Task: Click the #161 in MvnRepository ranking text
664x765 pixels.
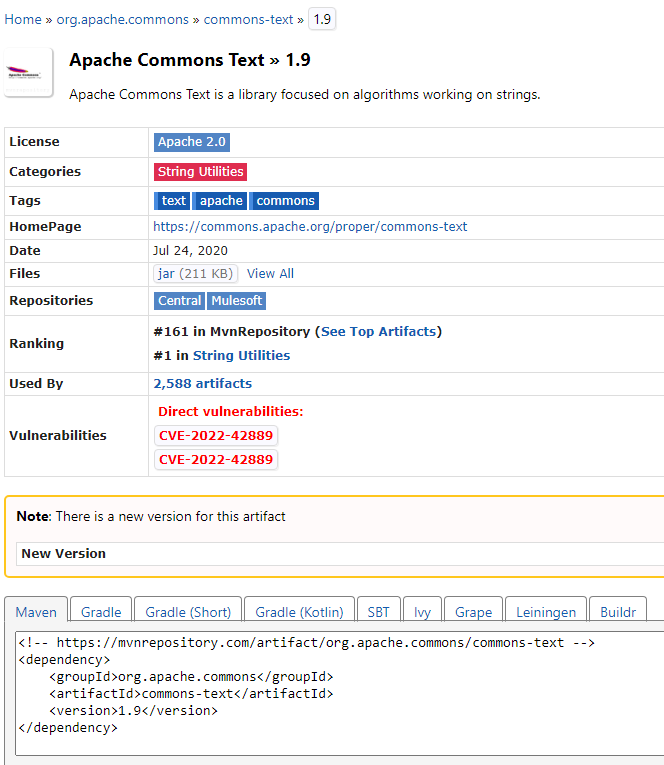Action: (232, 332)
